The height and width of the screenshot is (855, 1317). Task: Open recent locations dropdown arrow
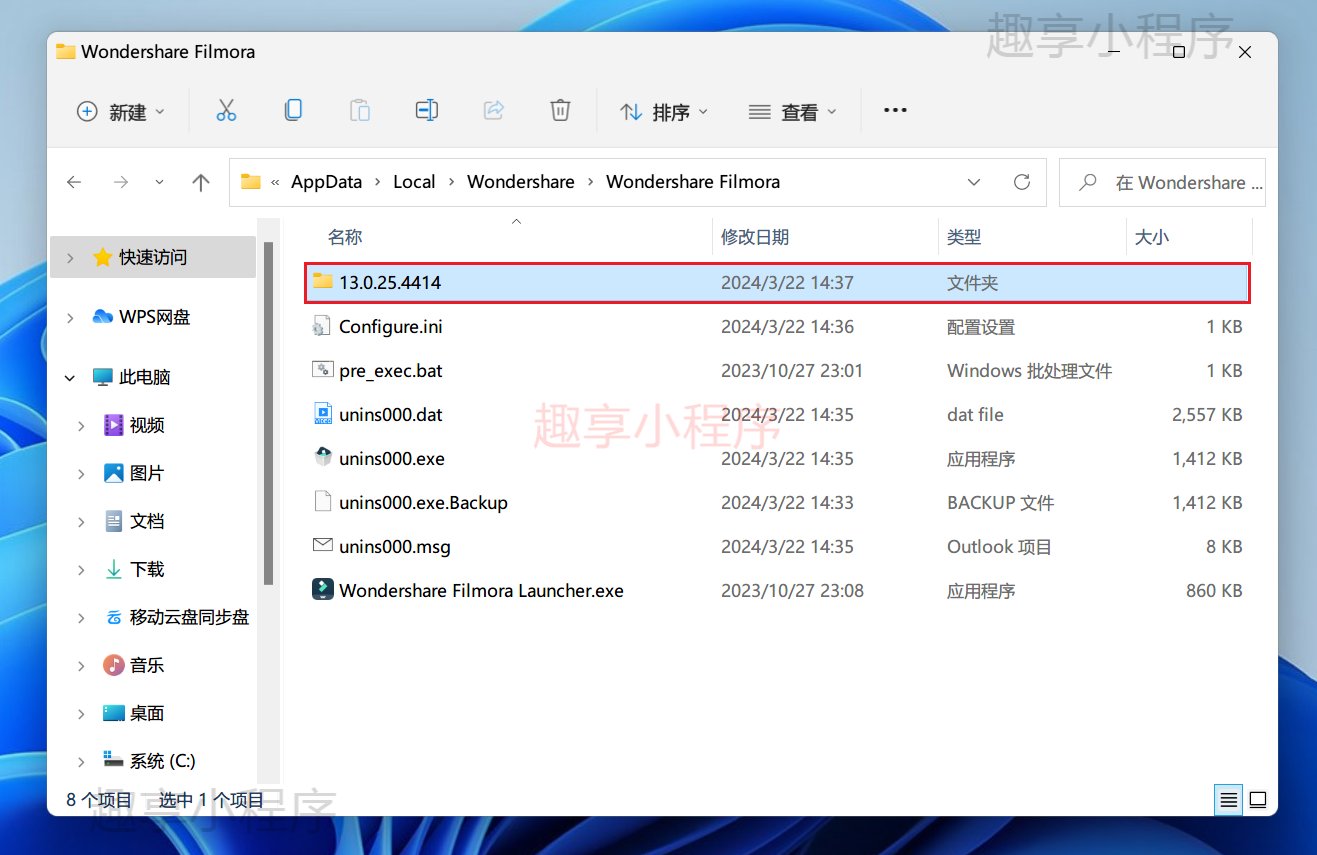tap(159, 182)
